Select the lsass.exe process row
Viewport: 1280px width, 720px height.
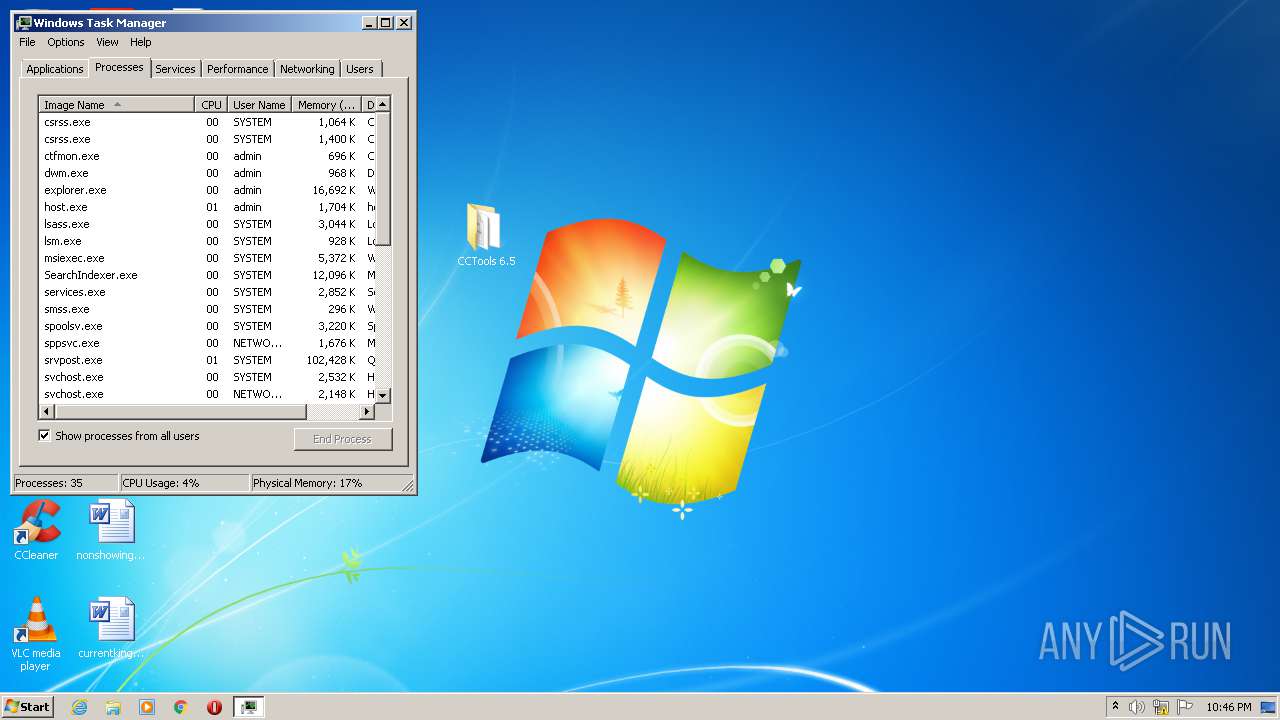pos(207,224)
